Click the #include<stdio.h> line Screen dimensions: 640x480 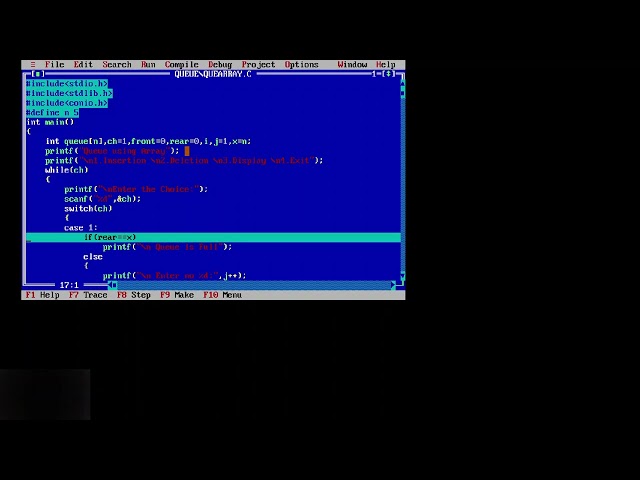click(67, 84)
